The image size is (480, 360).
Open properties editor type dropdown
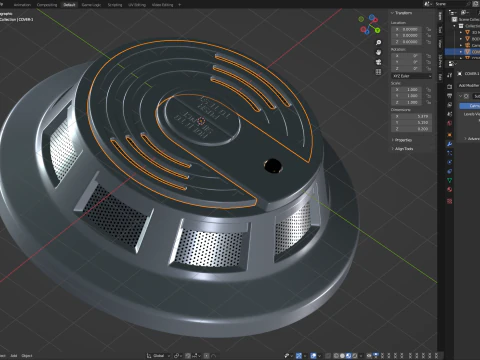452,63
